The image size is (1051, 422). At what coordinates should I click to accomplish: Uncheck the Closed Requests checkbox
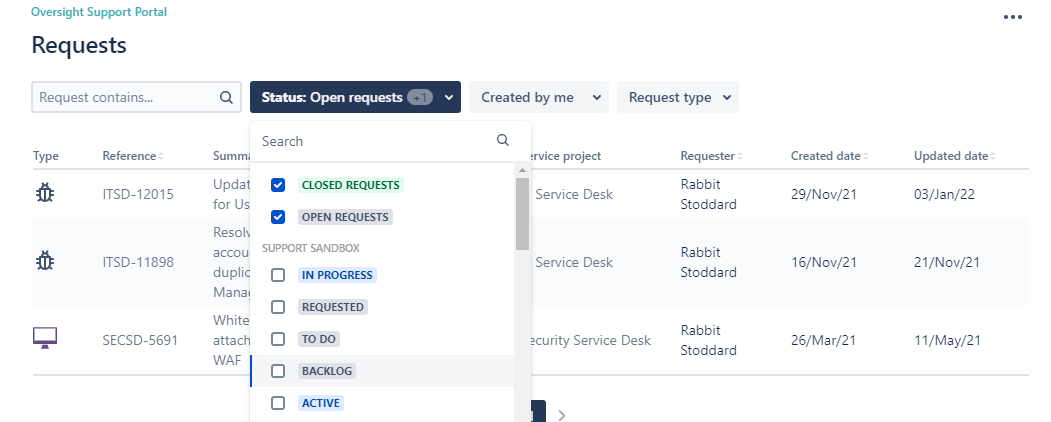277,185
